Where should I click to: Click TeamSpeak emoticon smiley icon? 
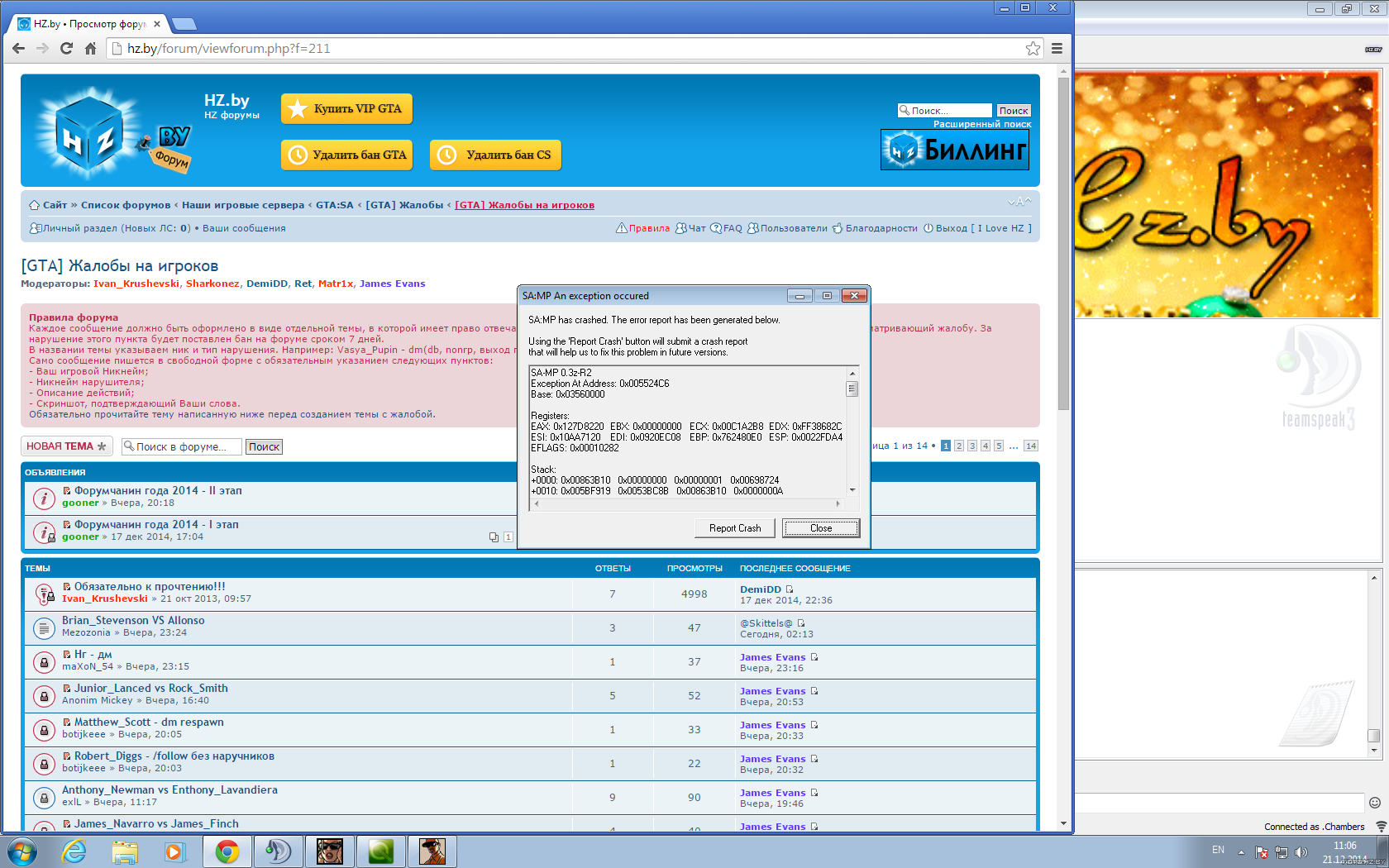(1375, 803)
